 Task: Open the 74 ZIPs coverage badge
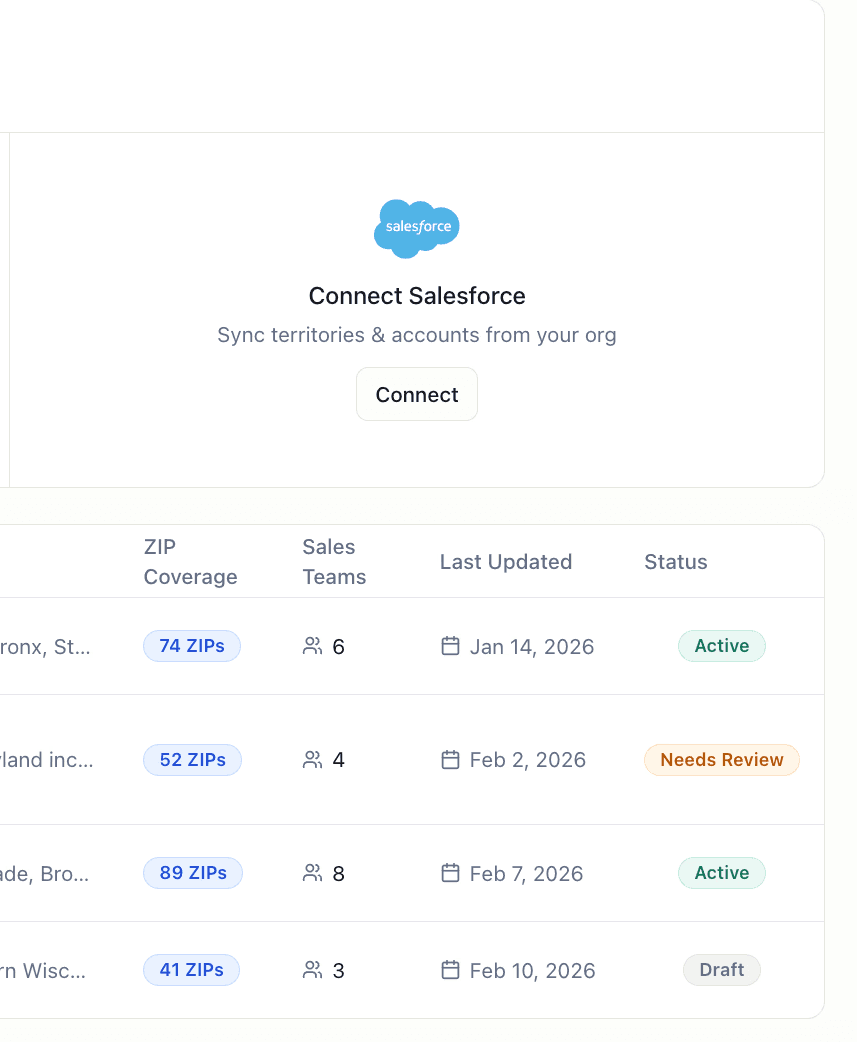[x=192, y=646]
